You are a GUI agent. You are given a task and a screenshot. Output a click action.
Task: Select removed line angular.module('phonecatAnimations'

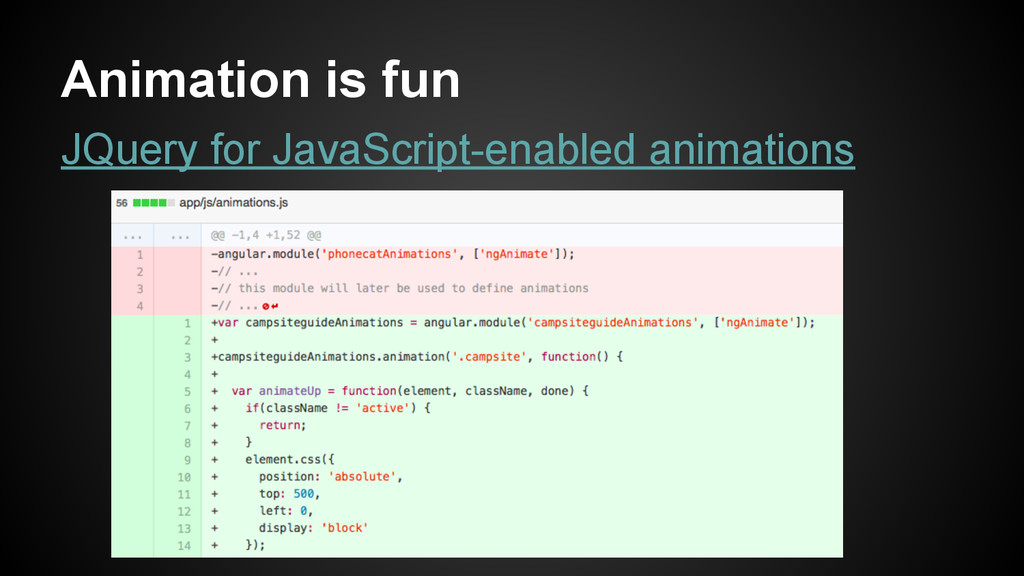coord(392,254)
